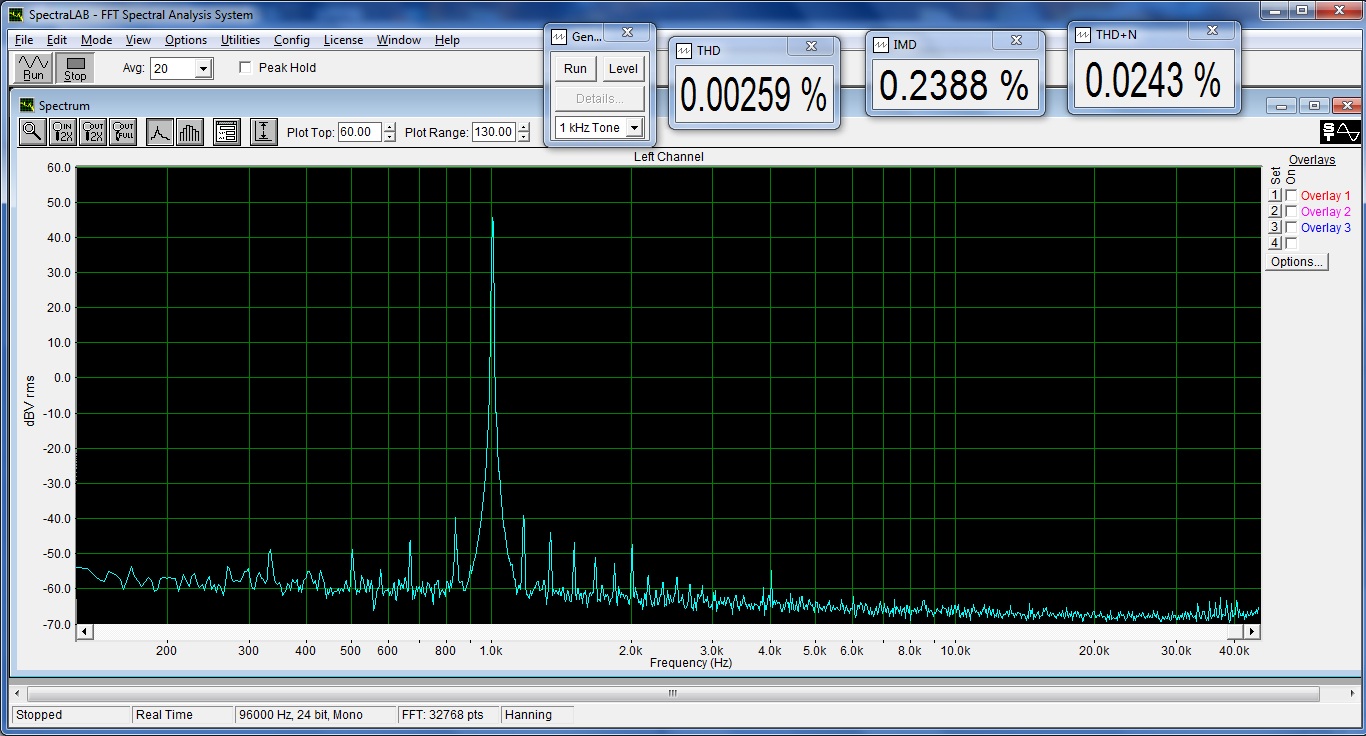Open the File menu

24,40
